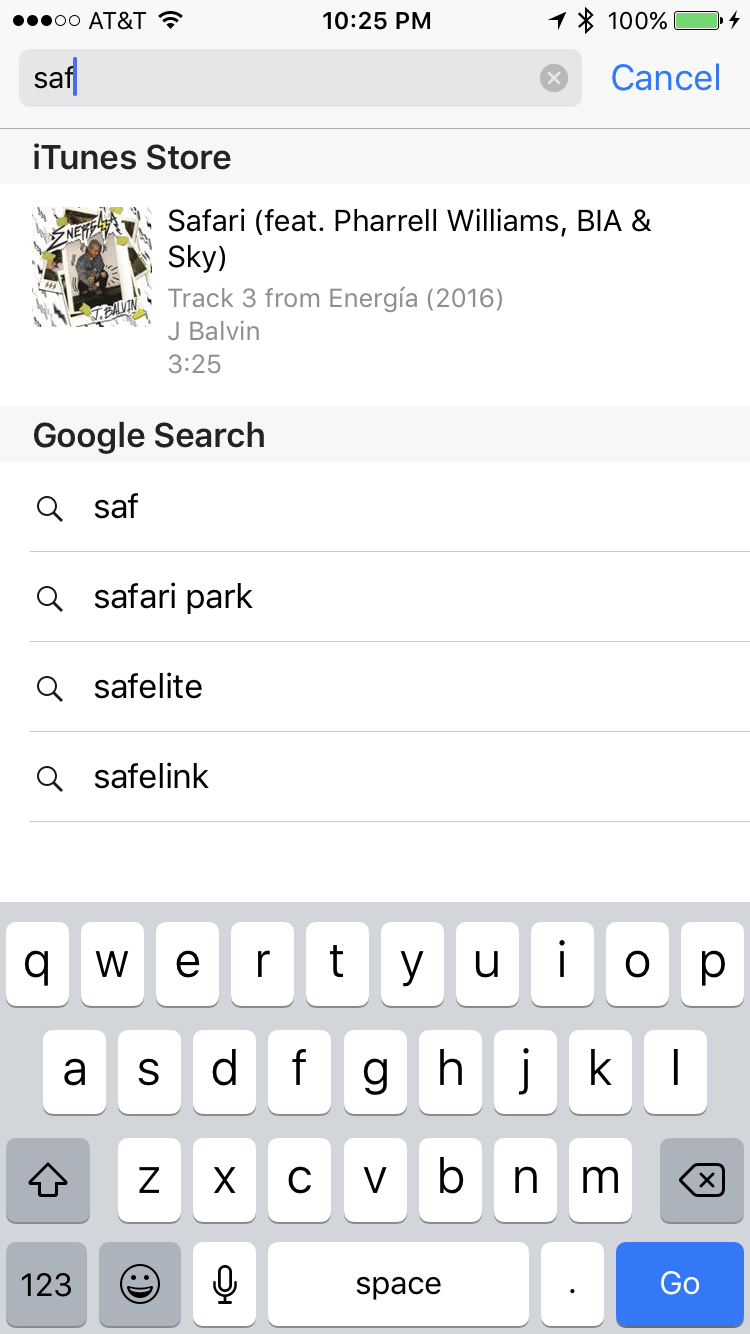Choose the 'safelite' suggestion
The height and width of the screenshot is (1334, 750).
[375, 687]
